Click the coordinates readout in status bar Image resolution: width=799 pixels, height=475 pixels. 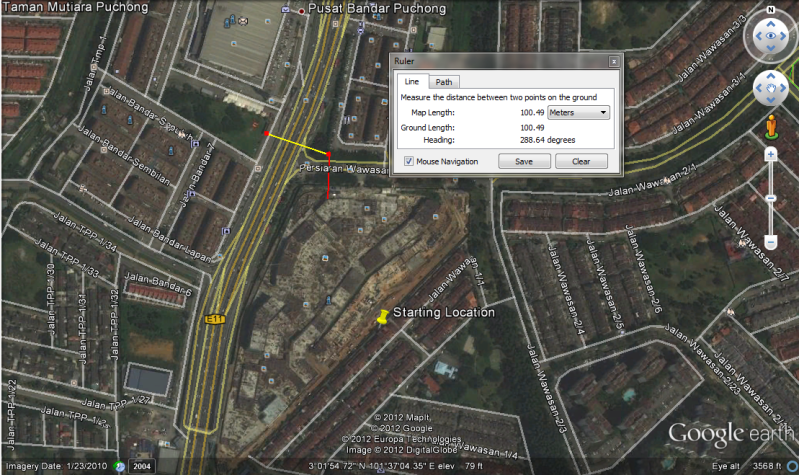(381, 466)
